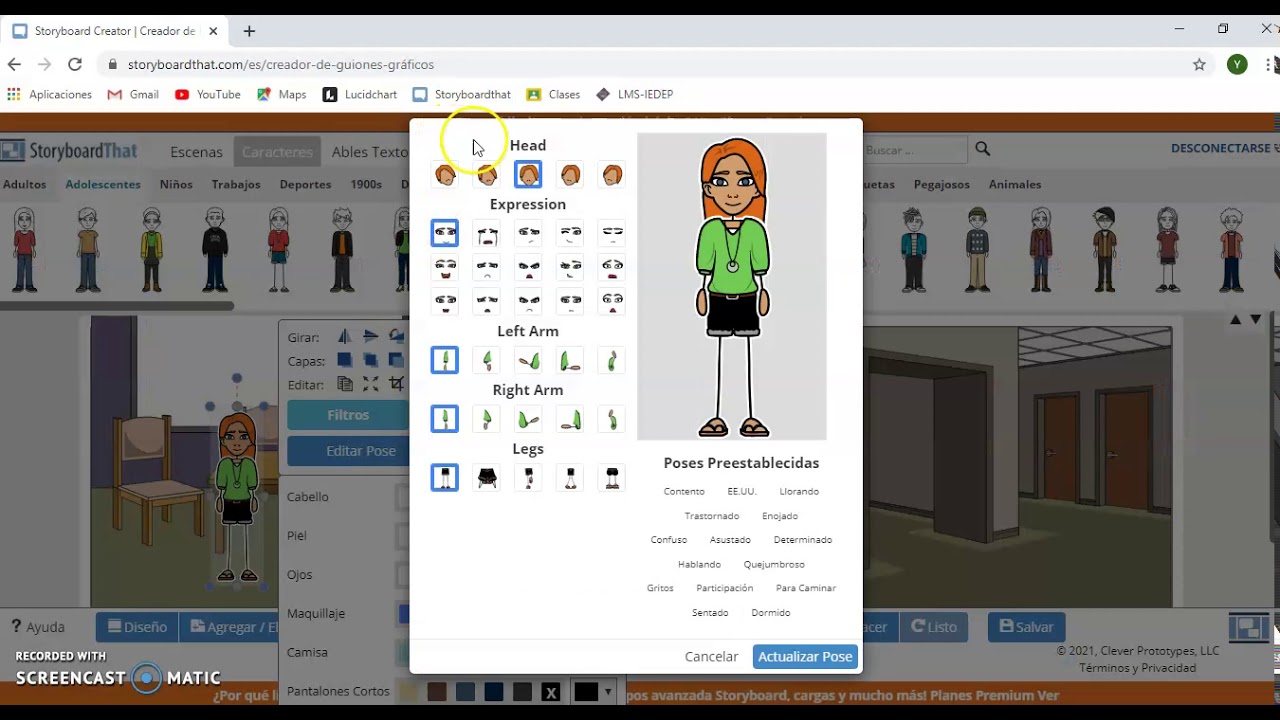Select the fourth Legs pose

tap(570, 478)
